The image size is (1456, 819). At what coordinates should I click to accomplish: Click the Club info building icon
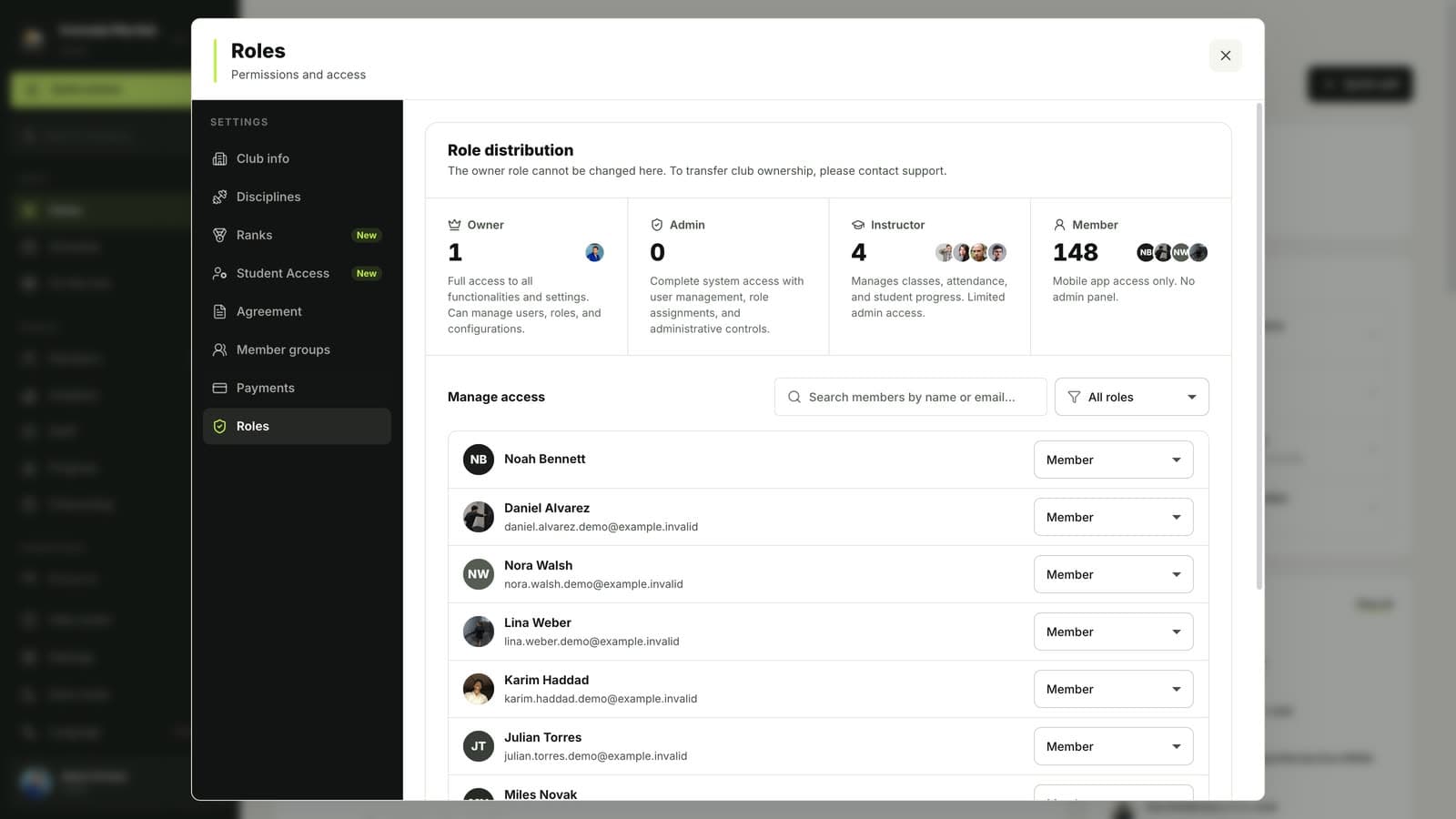pos(219,158)
